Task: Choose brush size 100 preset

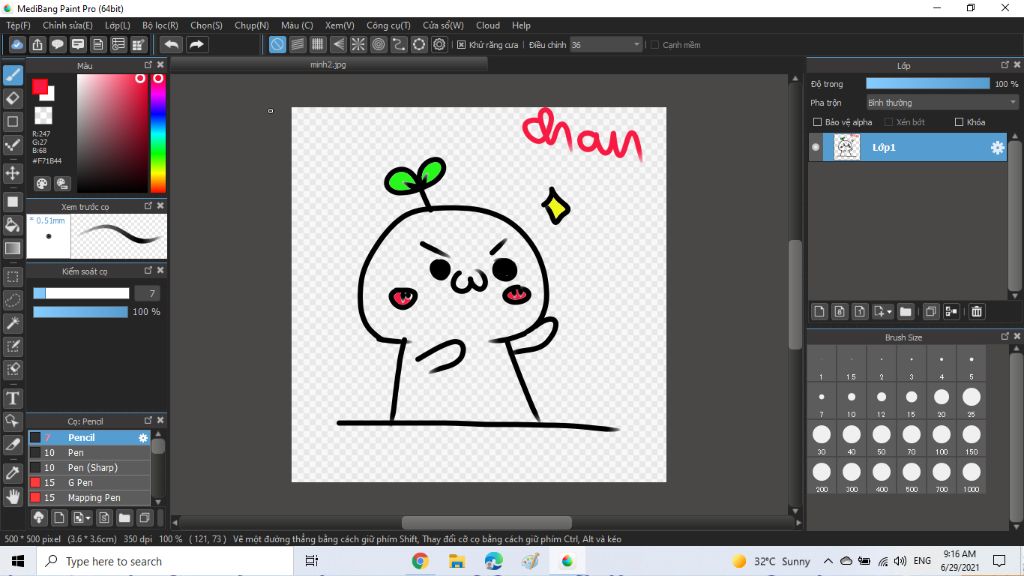Action: point(941,439)
